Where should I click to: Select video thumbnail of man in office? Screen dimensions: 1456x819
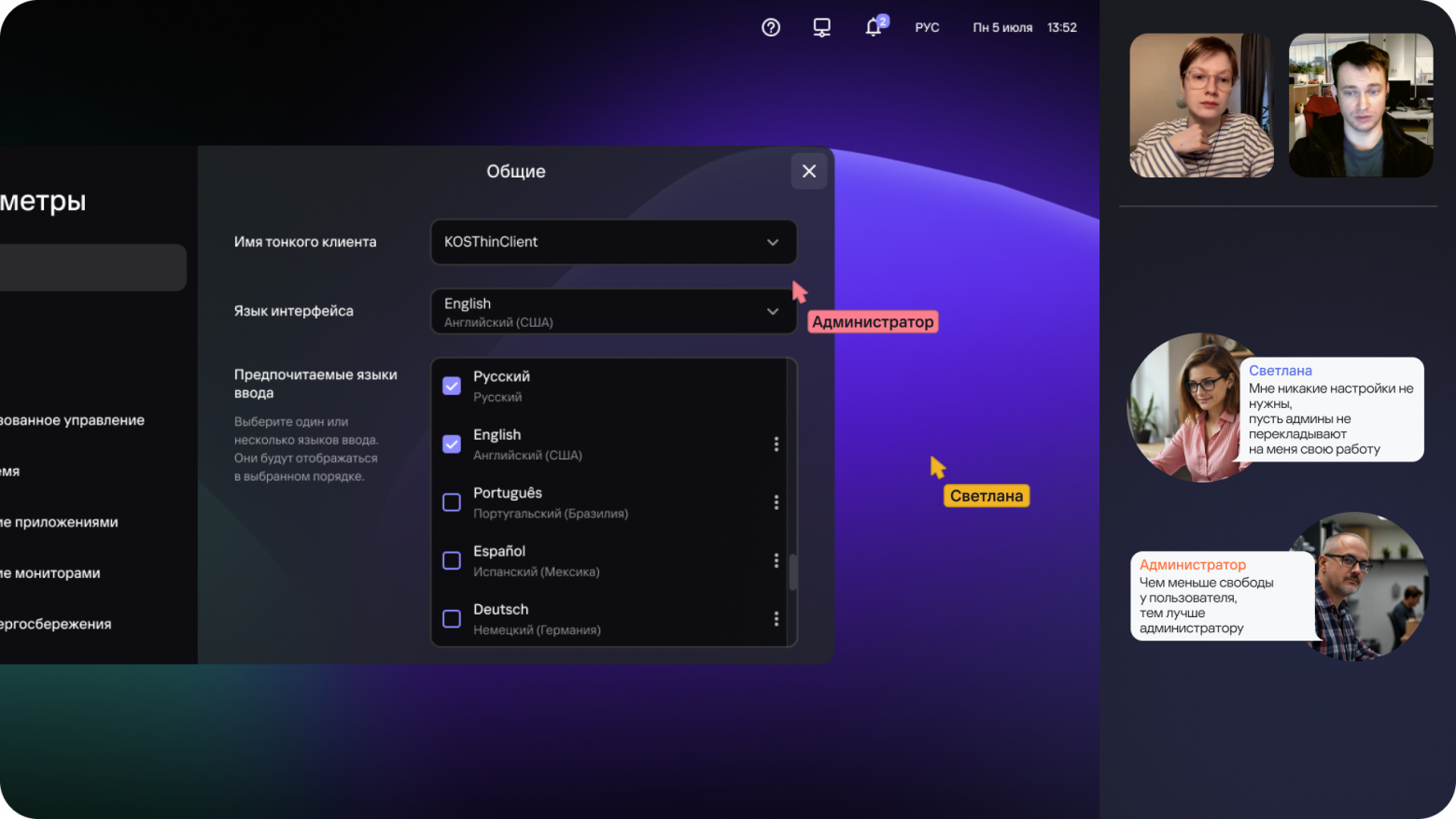(1361, 106)
